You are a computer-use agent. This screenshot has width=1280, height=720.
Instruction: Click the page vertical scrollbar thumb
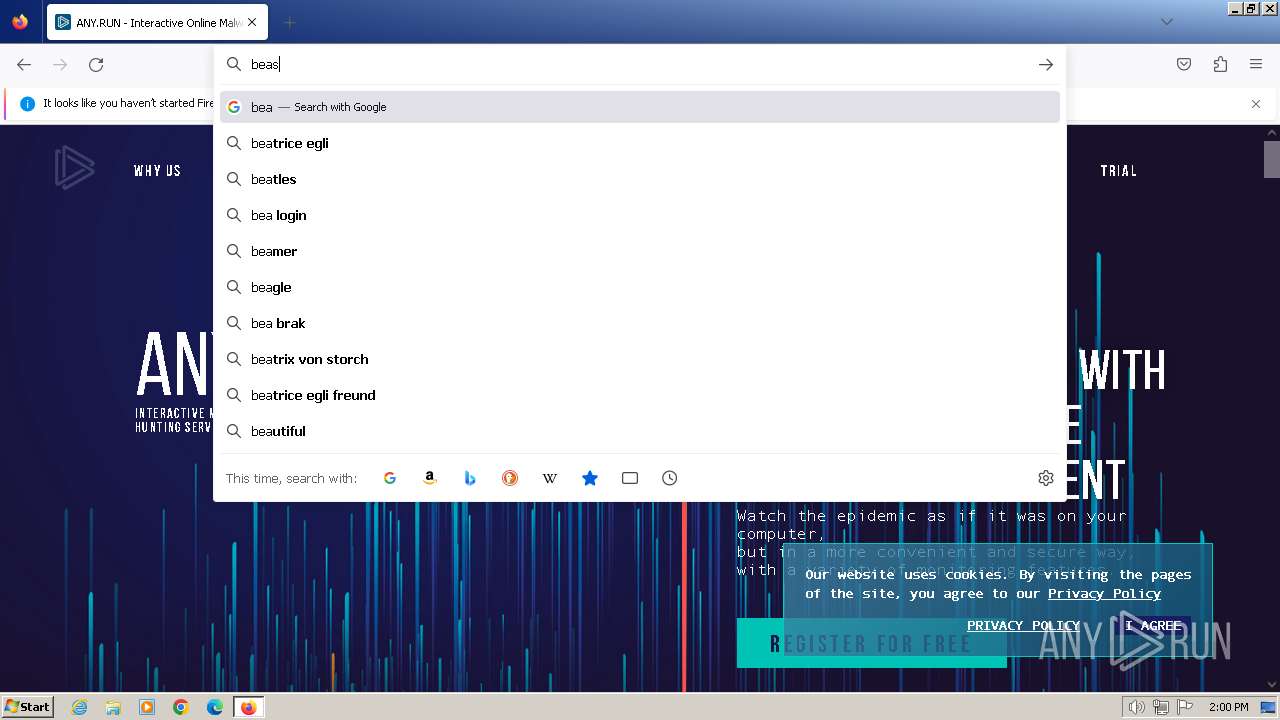coord(1271,159)
